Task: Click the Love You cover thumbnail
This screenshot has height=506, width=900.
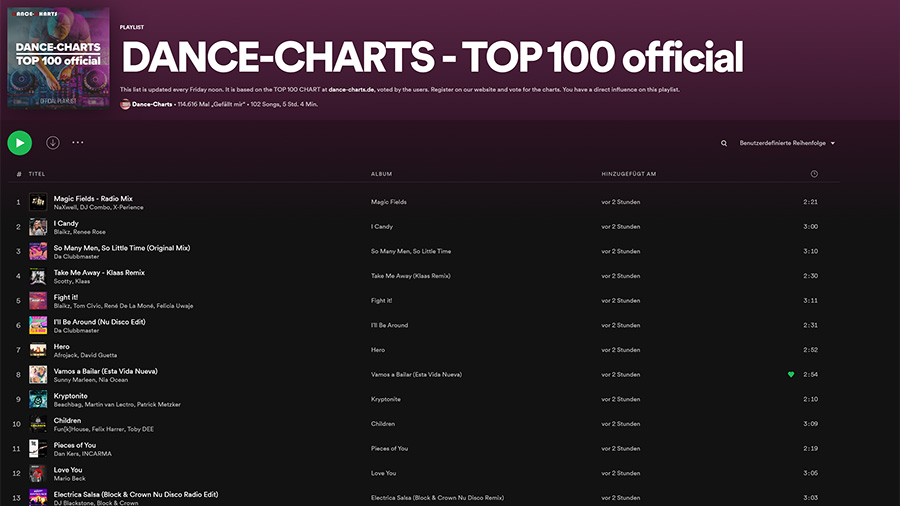Action: (38, 473)
